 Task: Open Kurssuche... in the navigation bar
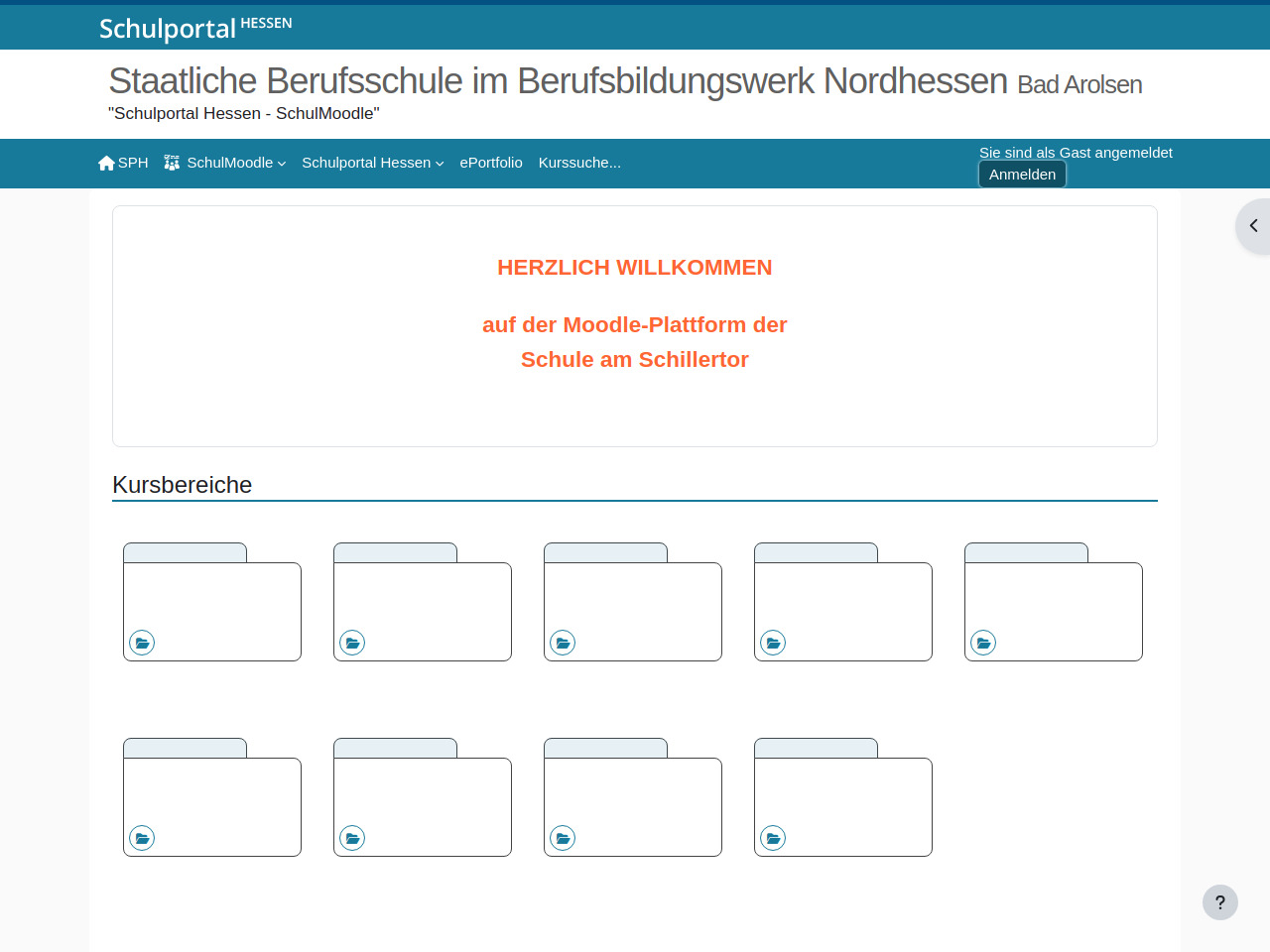[x=579, y=163]
